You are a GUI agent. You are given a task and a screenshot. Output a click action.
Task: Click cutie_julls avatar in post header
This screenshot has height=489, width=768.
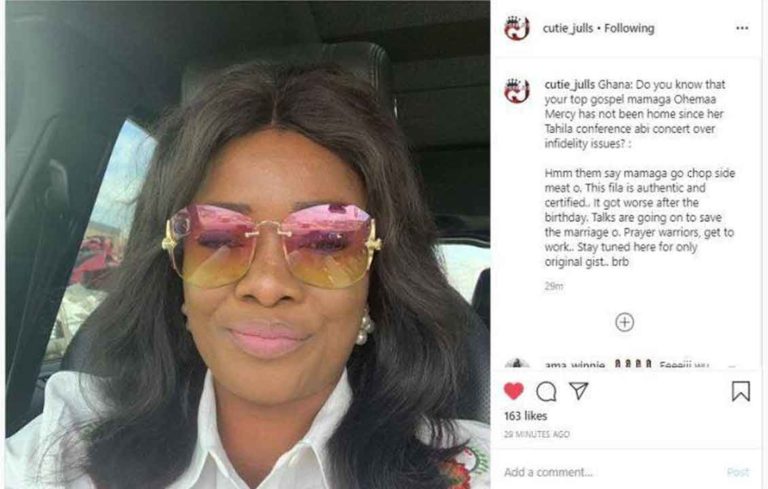pos(517,28)
